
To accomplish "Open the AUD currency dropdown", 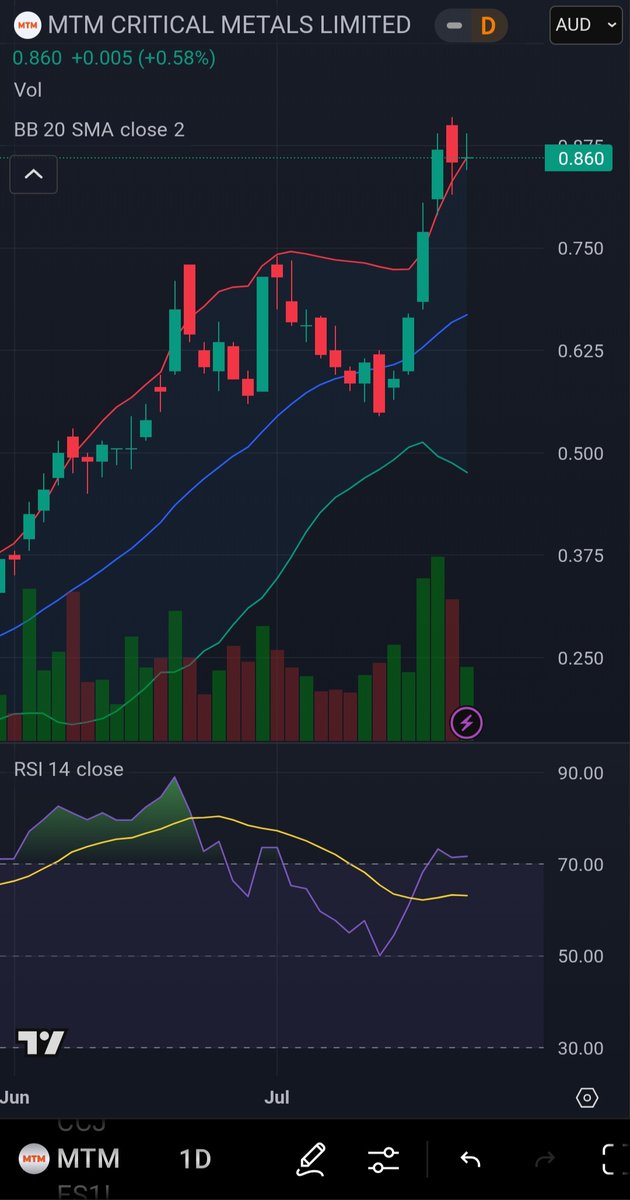I will click(x=587, y=25).
